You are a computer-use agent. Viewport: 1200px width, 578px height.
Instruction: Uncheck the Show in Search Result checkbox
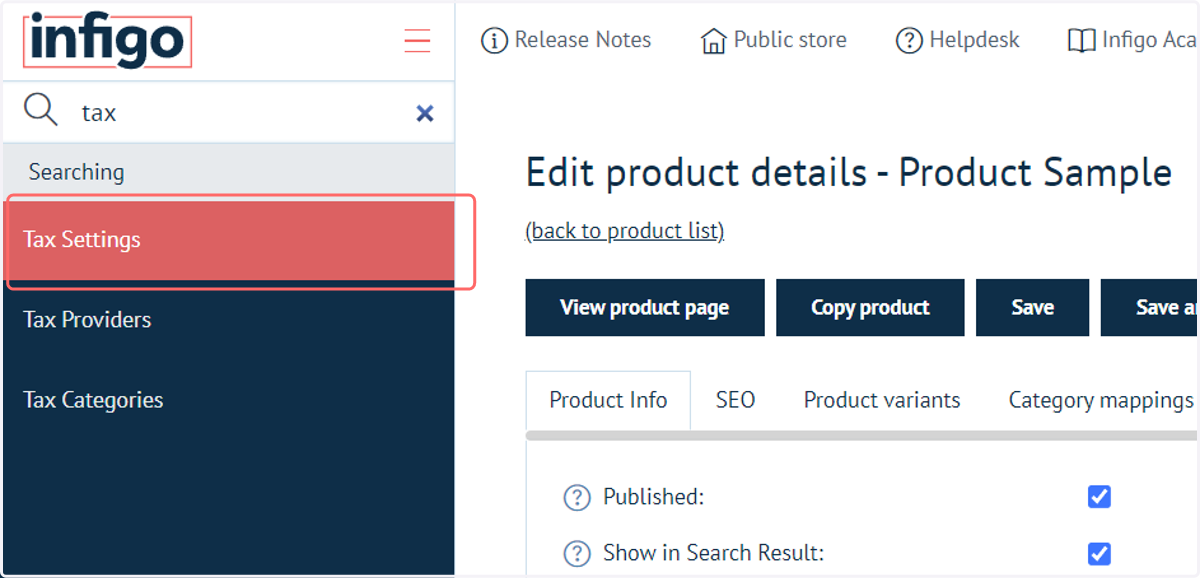coord(1099,553)
